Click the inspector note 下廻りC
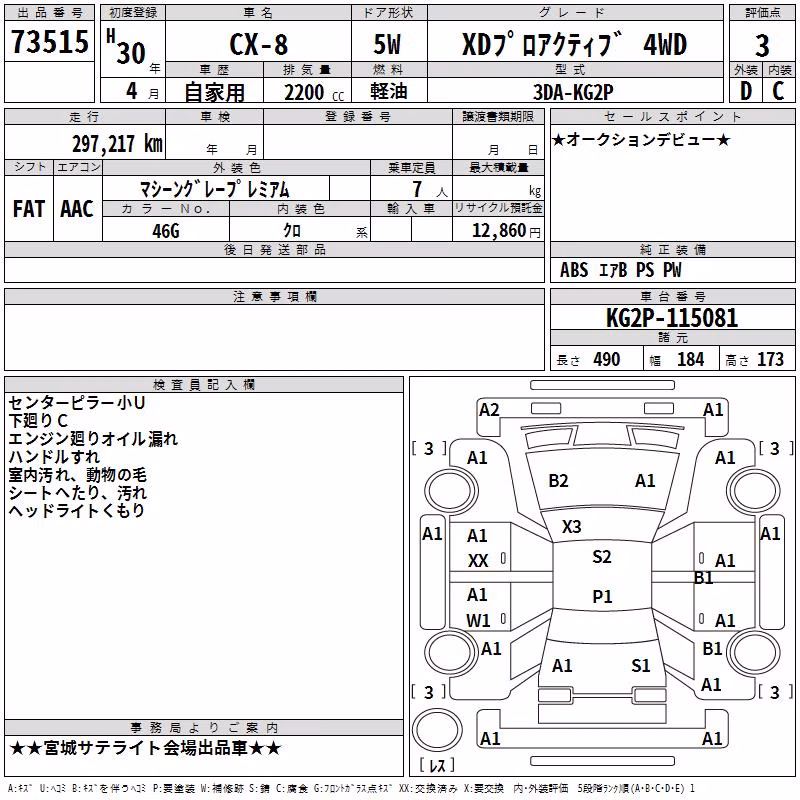 point(38,421)
